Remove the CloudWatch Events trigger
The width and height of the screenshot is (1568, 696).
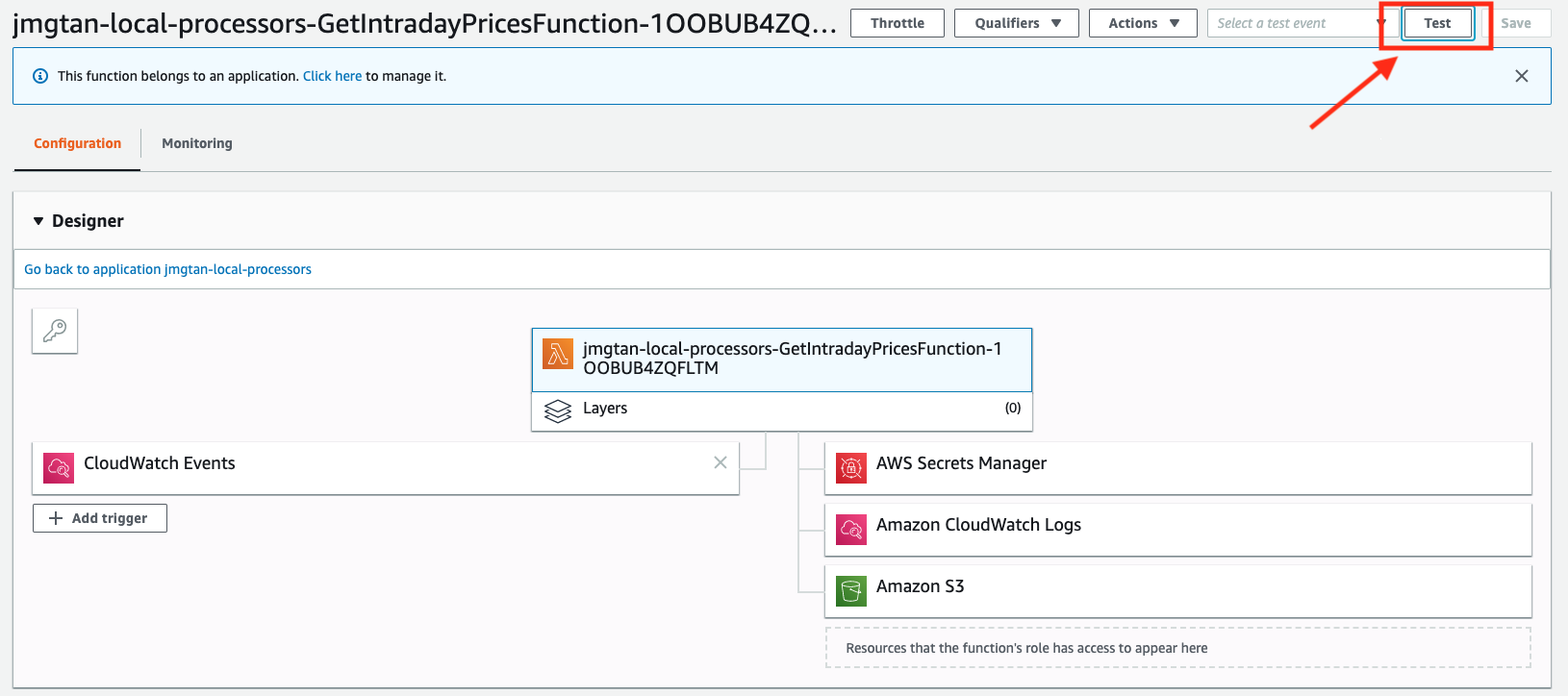pyautogui.click(x=721, y=462)
